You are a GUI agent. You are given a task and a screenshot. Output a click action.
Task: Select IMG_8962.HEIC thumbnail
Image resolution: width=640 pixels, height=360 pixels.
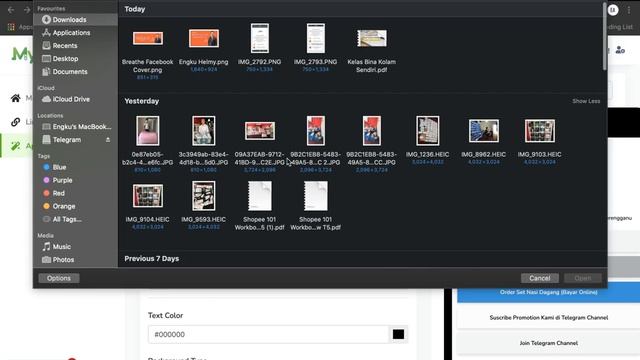pos(484,131)
